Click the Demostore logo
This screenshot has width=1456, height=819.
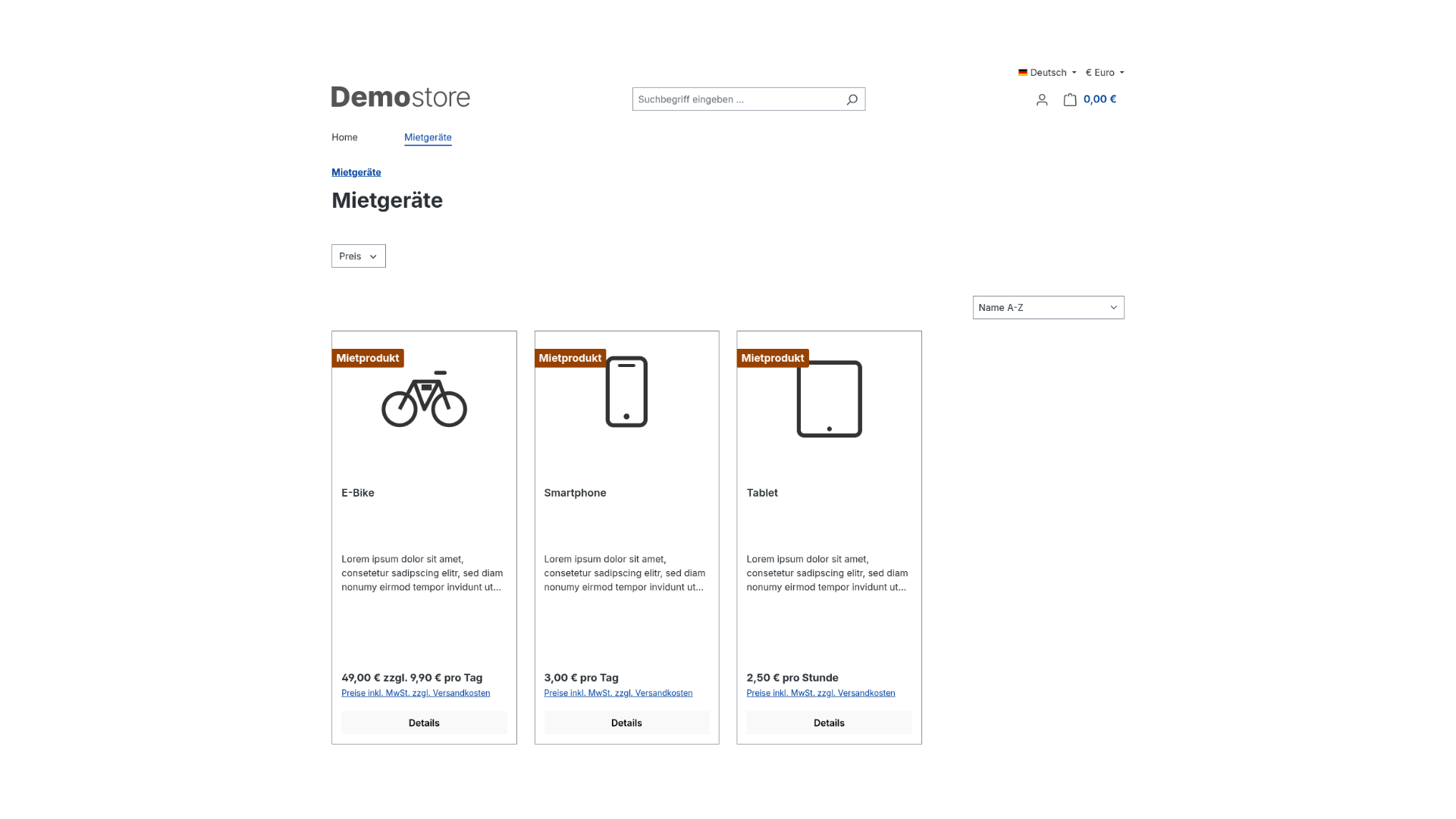[400, 97]
